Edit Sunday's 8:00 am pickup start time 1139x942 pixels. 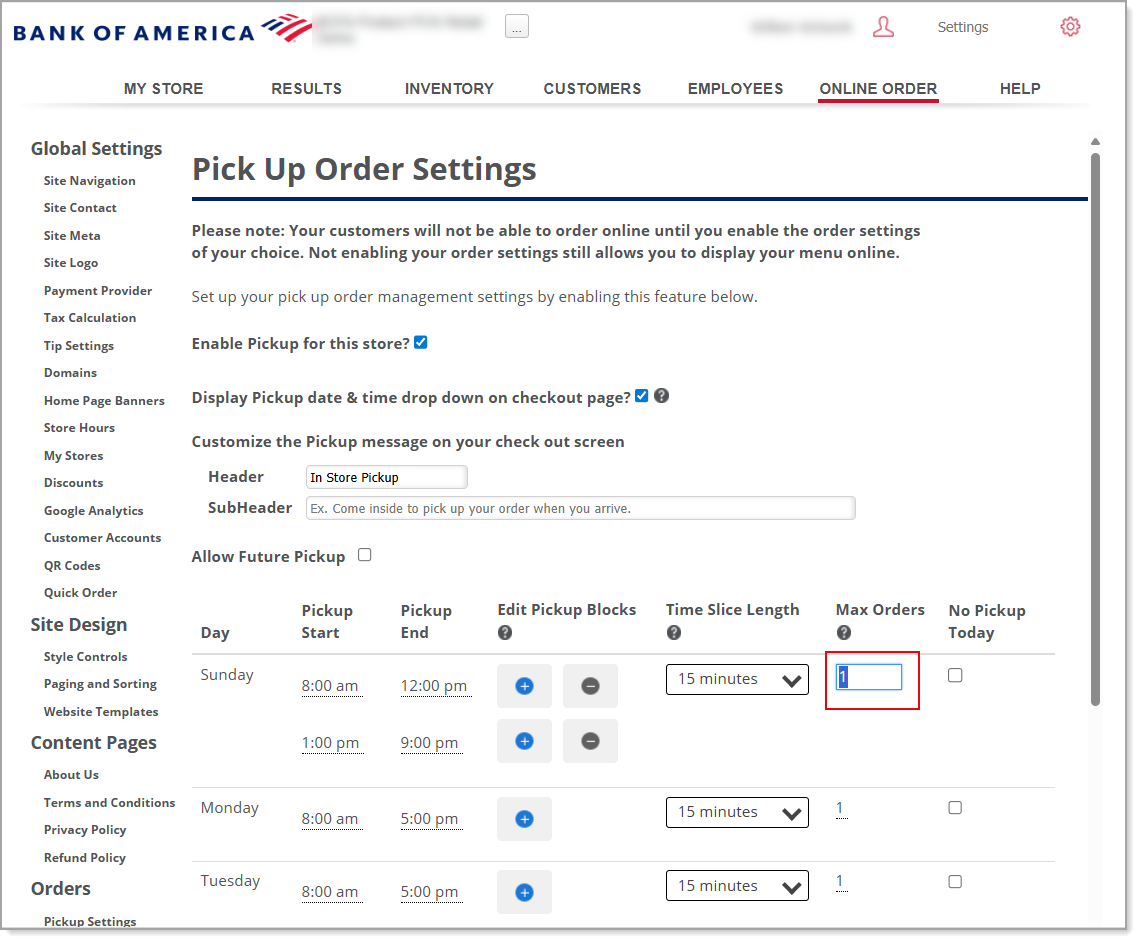click(x=332, y=685)
